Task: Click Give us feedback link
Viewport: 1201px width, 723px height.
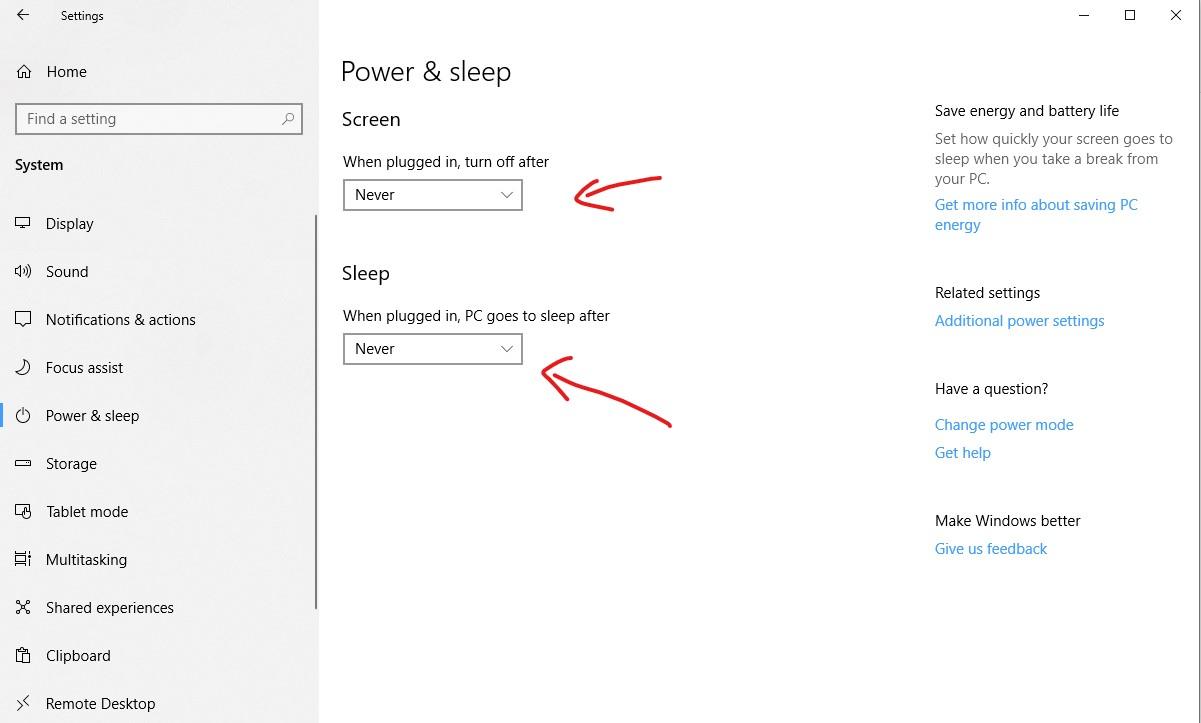Action: (991, 549)
